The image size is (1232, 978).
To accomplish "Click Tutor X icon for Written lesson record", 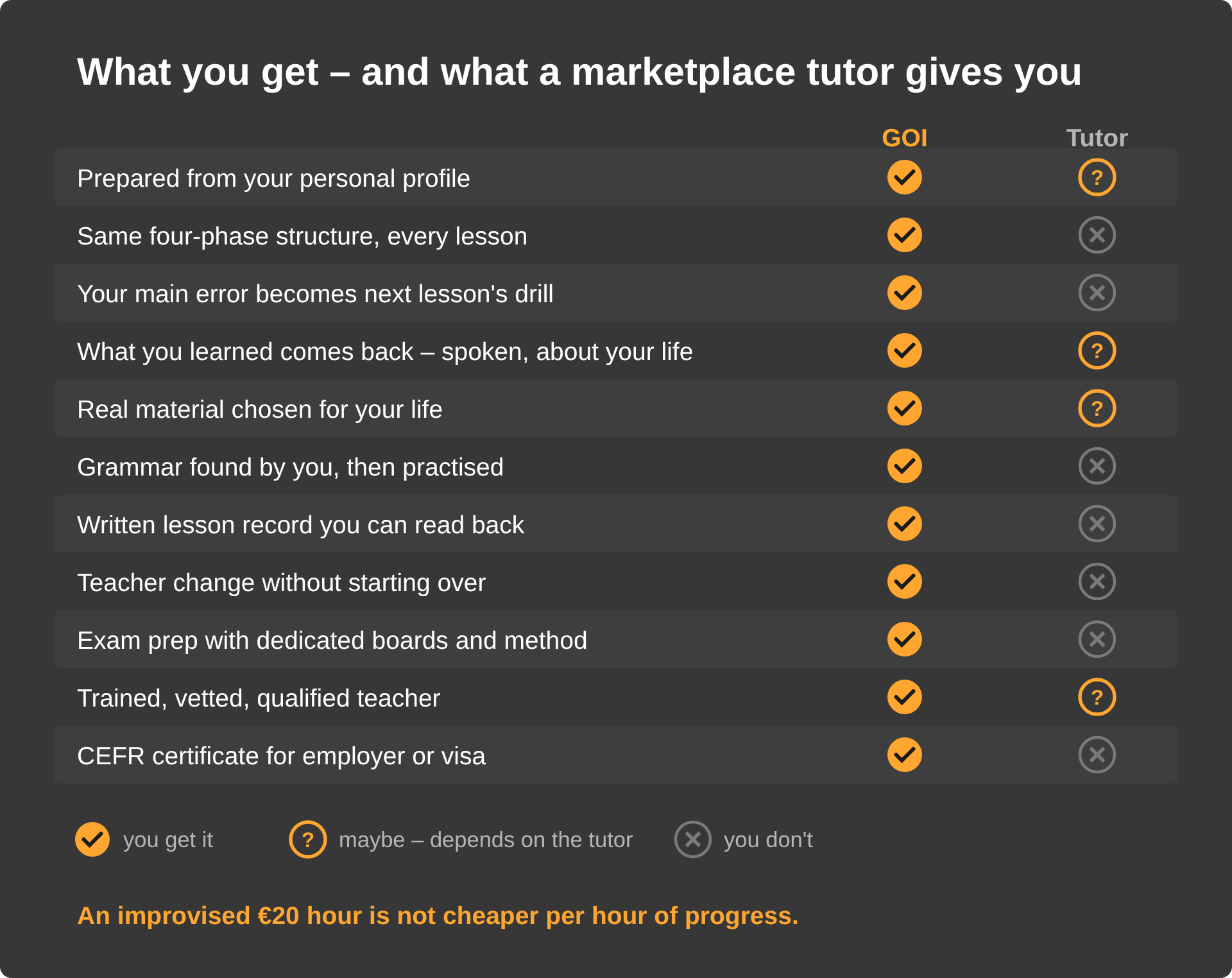I will (x=1097, y=524).
